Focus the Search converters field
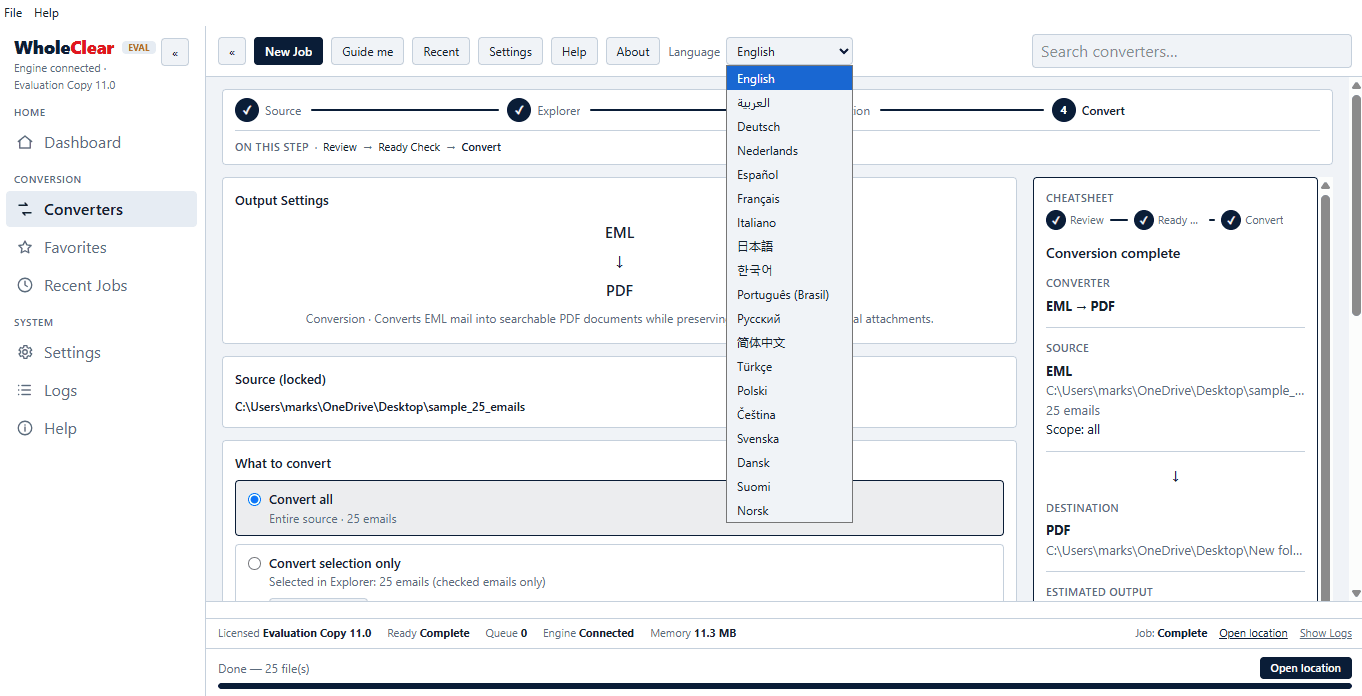This screenshot has height=696, width=1362. tap(1192, 52)
